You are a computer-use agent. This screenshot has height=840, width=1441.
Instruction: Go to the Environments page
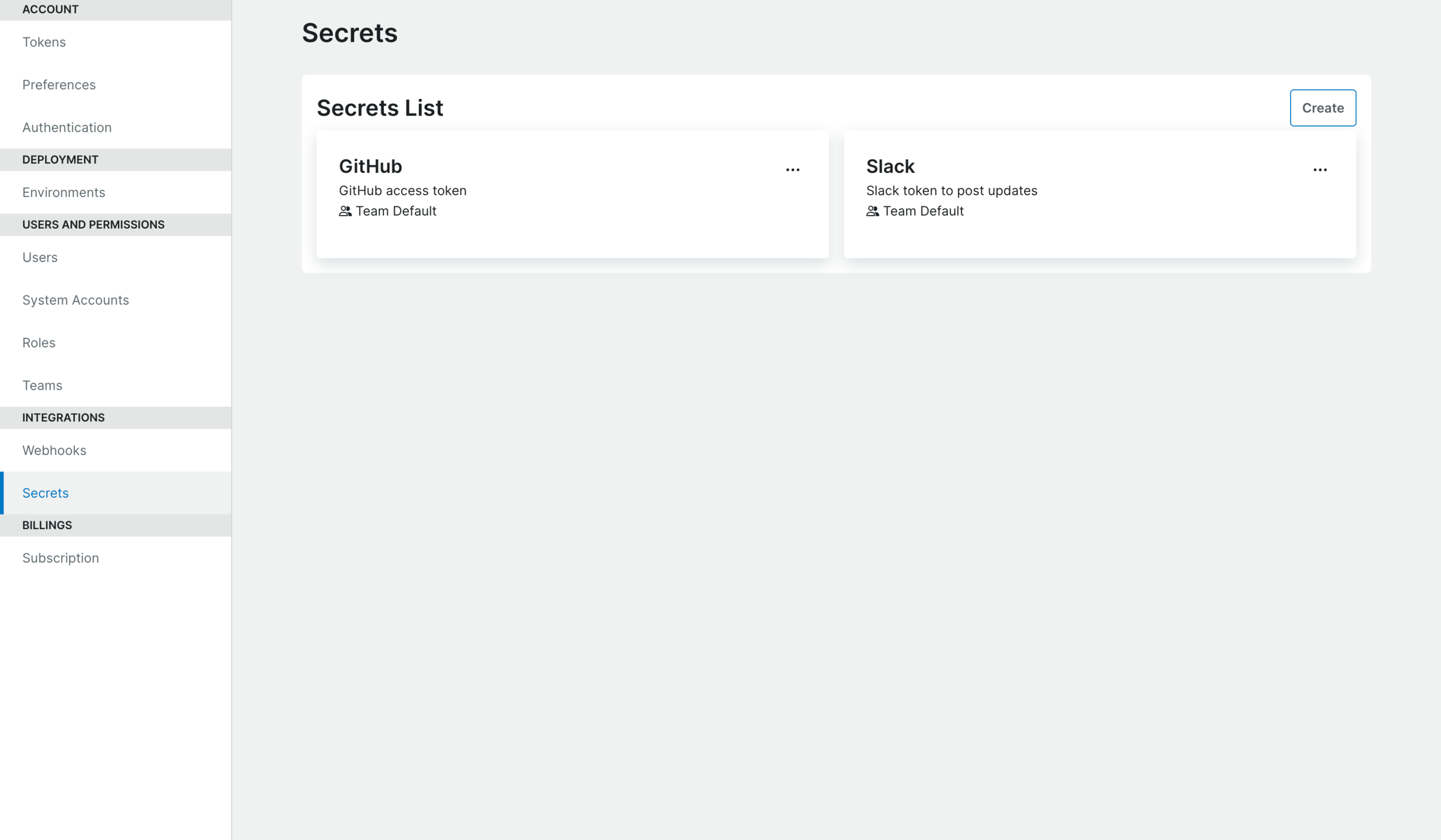63,192
